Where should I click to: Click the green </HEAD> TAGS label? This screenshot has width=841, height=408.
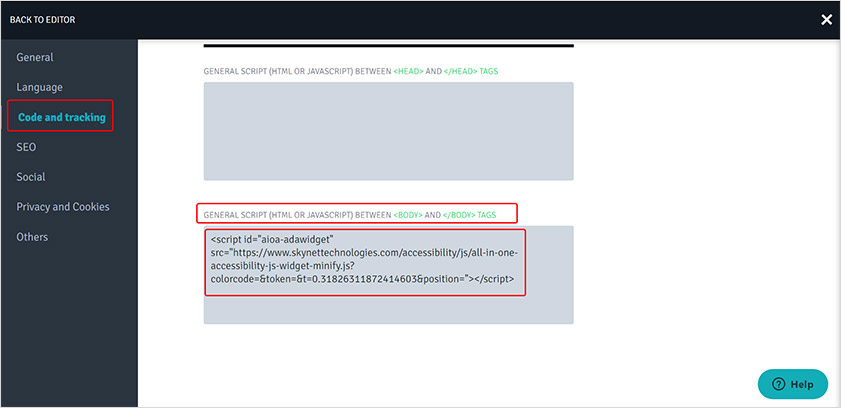point(470,71)
